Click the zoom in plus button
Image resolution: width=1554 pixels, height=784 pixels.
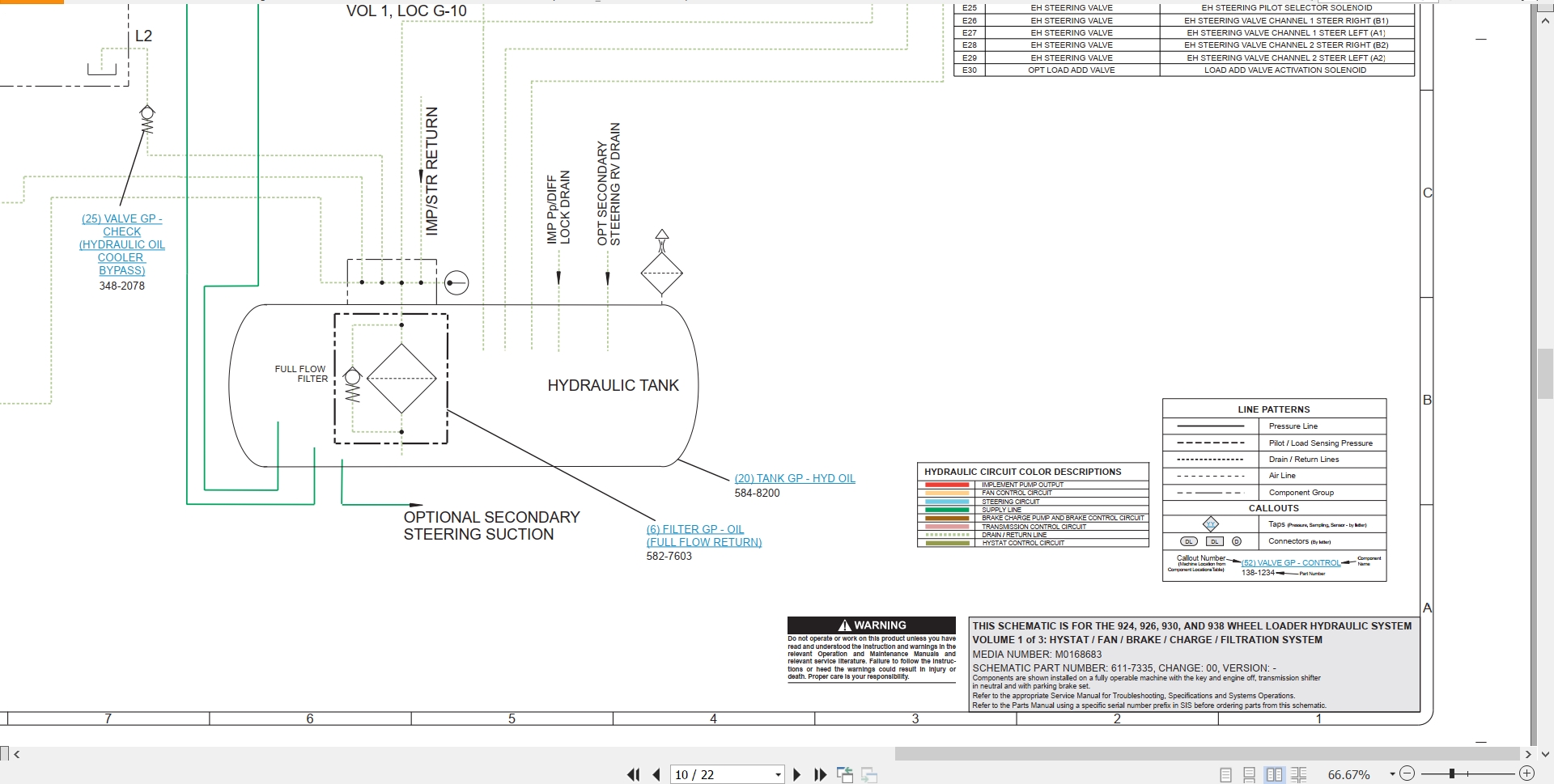1526,774
